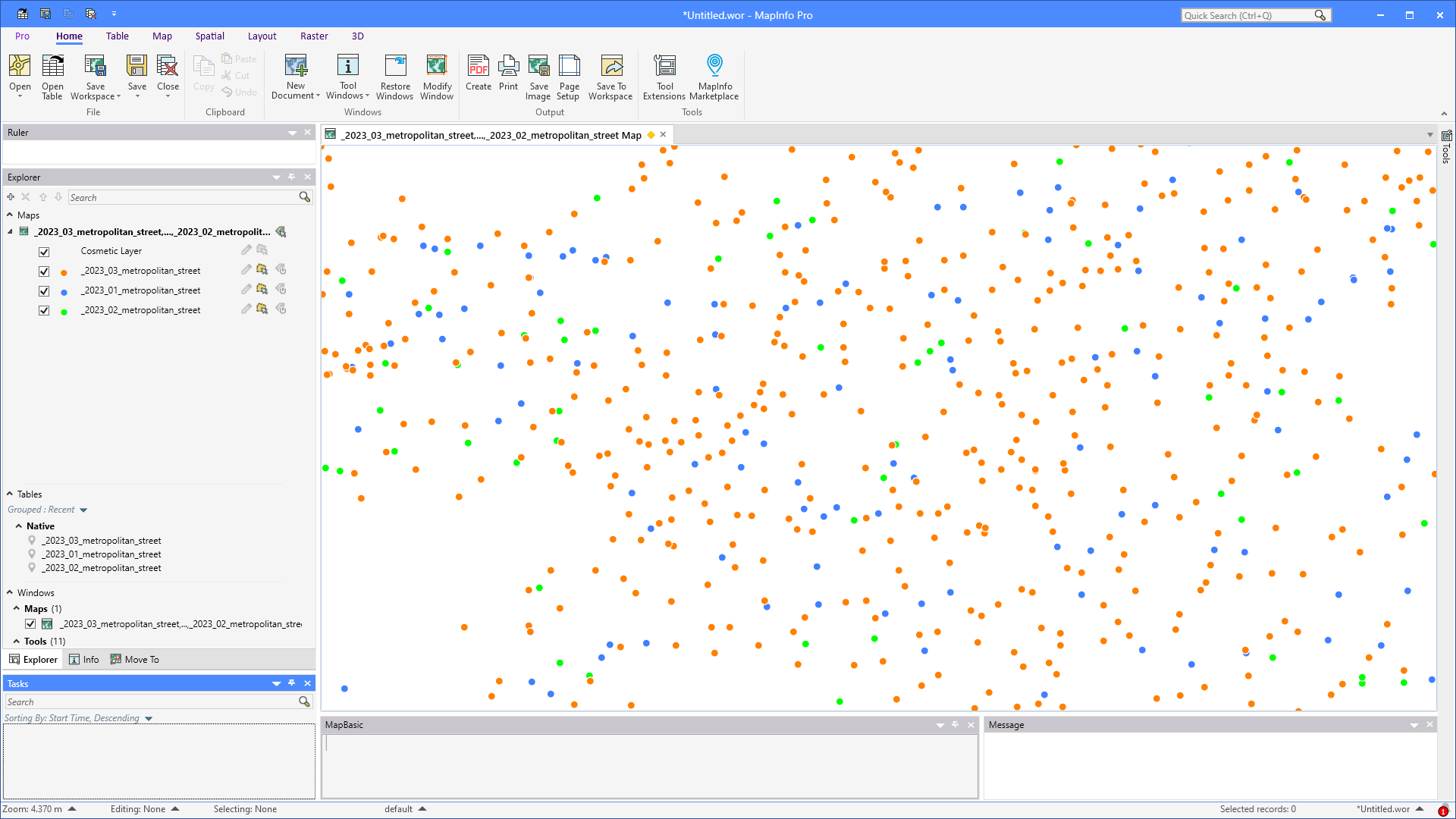Collapse the Native tables group

18,526
